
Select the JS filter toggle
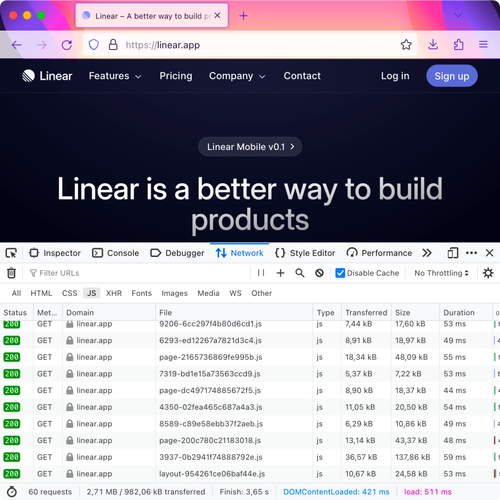point(92,293)
